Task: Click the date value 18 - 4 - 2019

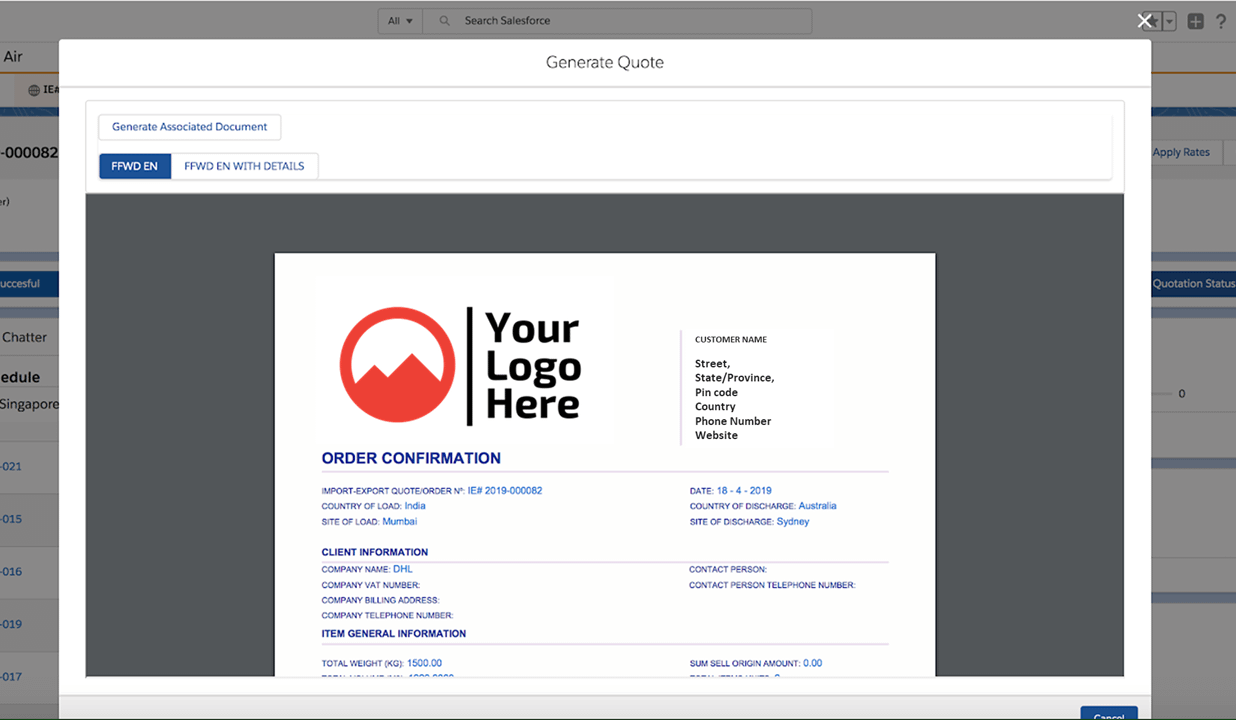Action: click(744, 491)
